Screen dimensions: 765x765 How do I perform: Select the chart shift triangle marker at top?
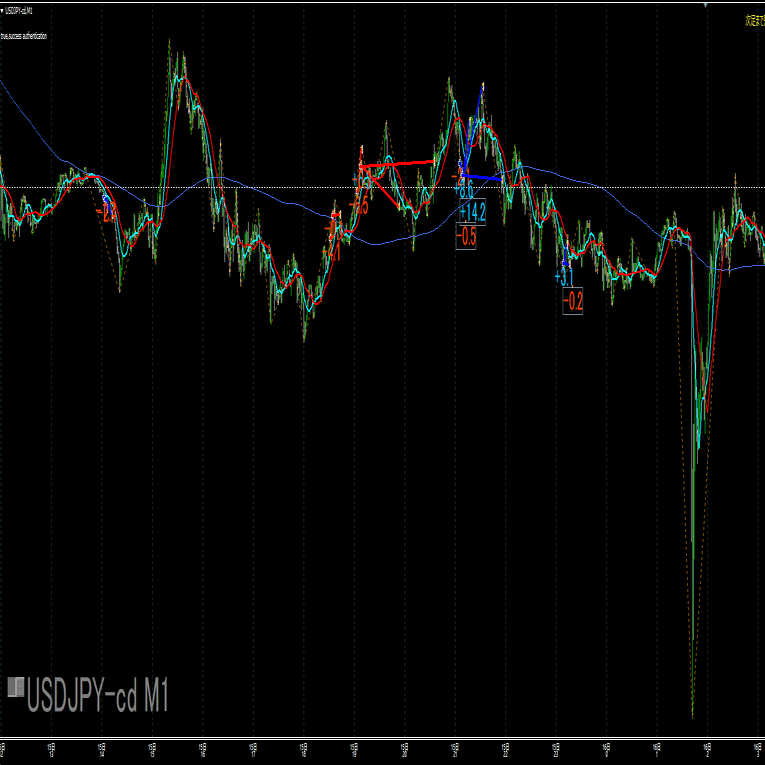pyautogui.click(x=705, y=5)
